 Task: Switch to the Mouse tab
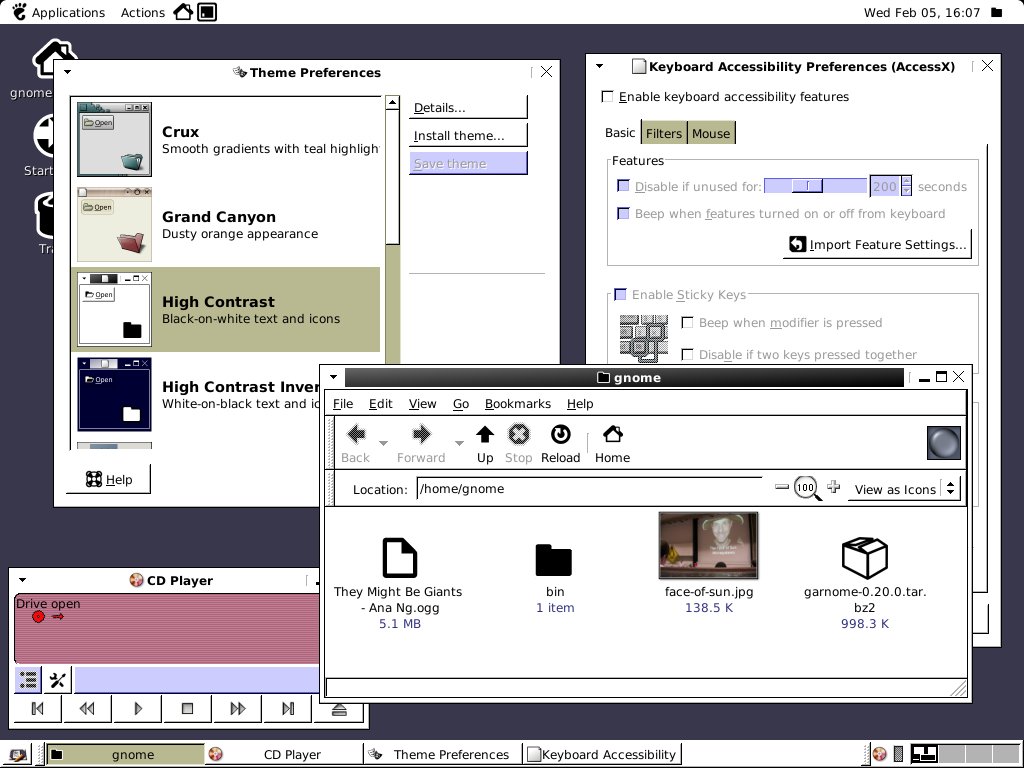point(711,133)
